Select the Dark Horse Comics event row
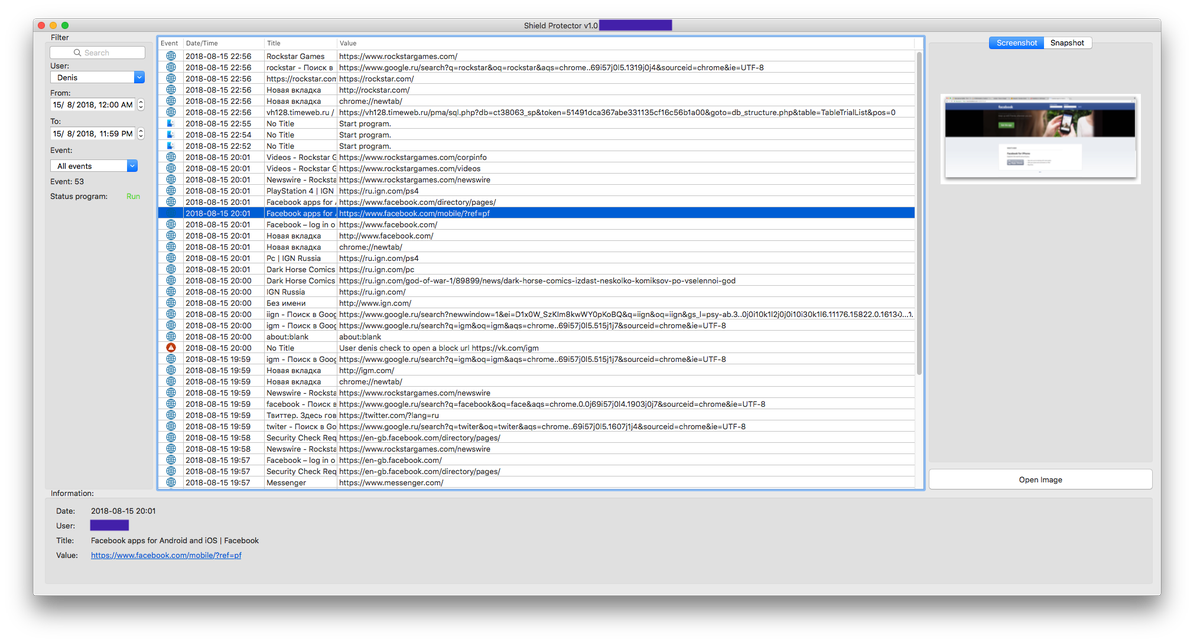The image size is (1200, 643). pos(400,268)
